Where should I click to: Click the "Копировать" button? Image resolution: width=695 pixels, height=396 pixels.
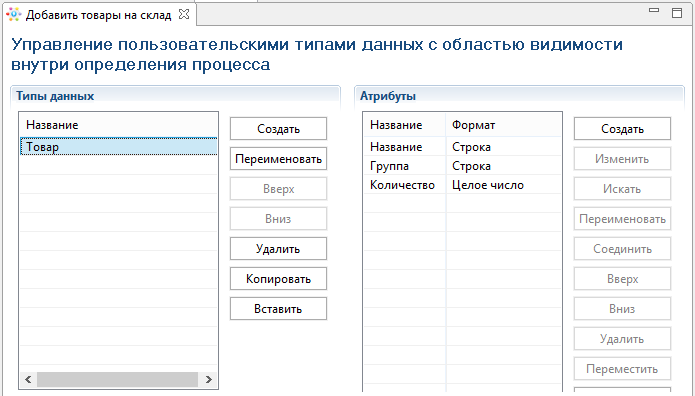tap(278, 278)
